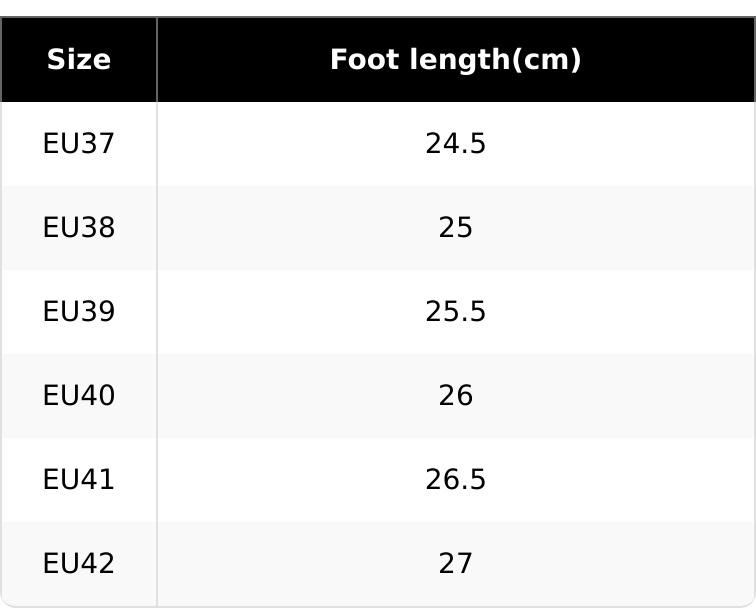Viewport: 756px width, 608px height.
Task: Select the 27 foot length value
Action: pyautogui.click(x=455, y=564)
